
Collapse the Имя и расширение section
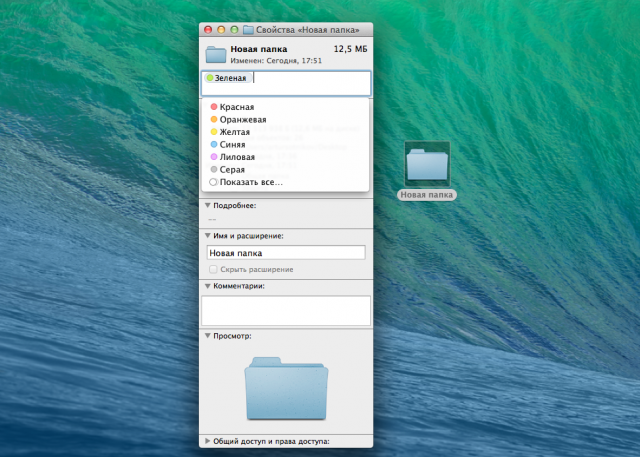tap(207, 236)
